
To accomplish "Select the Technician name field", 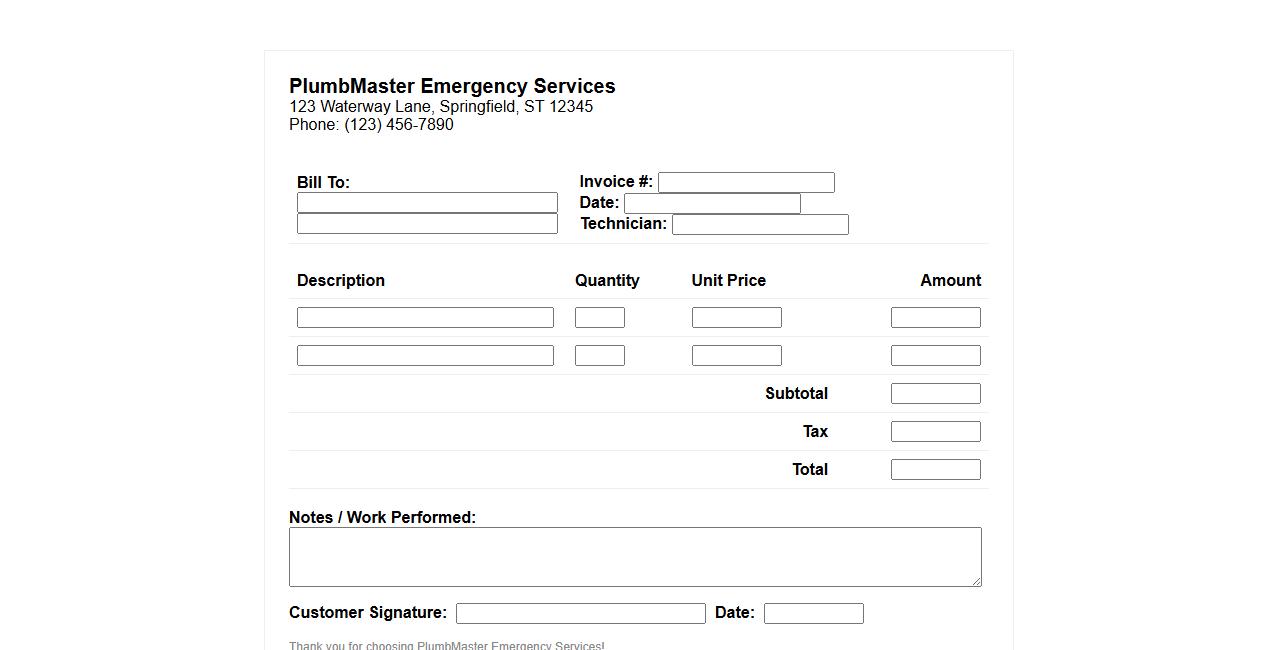I will (x=760, y=224).
